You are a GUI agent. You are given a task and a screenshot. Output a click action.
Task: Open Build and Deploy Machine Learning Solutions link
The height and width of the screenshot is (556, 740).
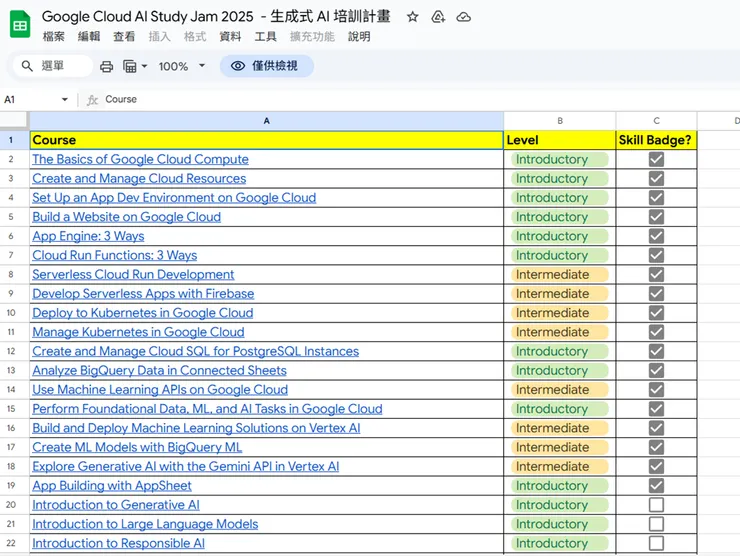point(196,428)
